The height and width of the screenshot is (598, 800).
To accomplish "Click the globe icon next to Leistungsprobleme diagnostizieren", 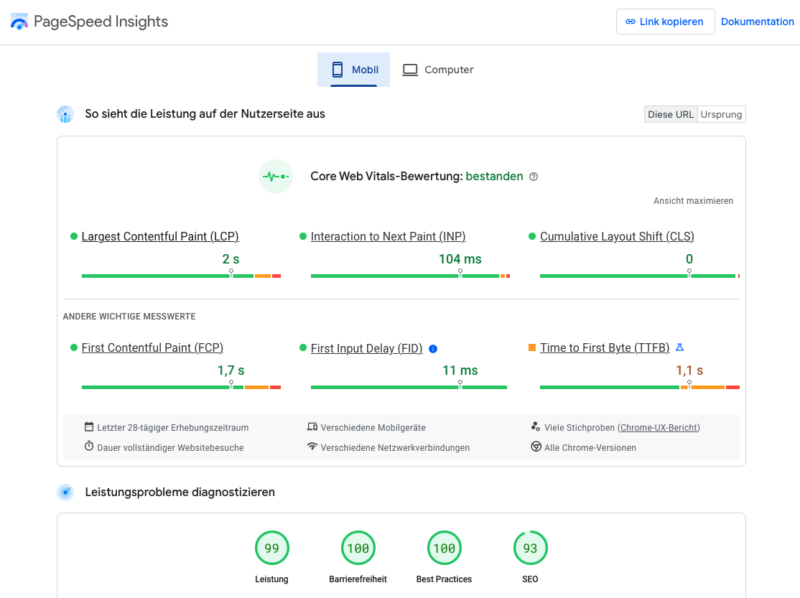I will 65,492.
